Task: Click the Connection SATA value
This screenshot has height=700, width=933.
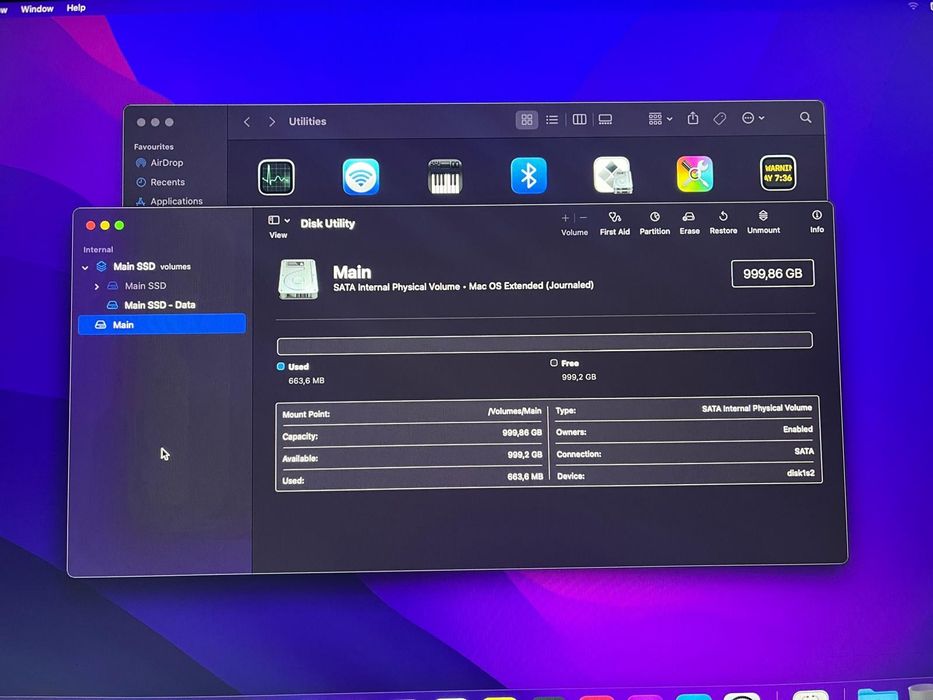Action: click(804, 451)
